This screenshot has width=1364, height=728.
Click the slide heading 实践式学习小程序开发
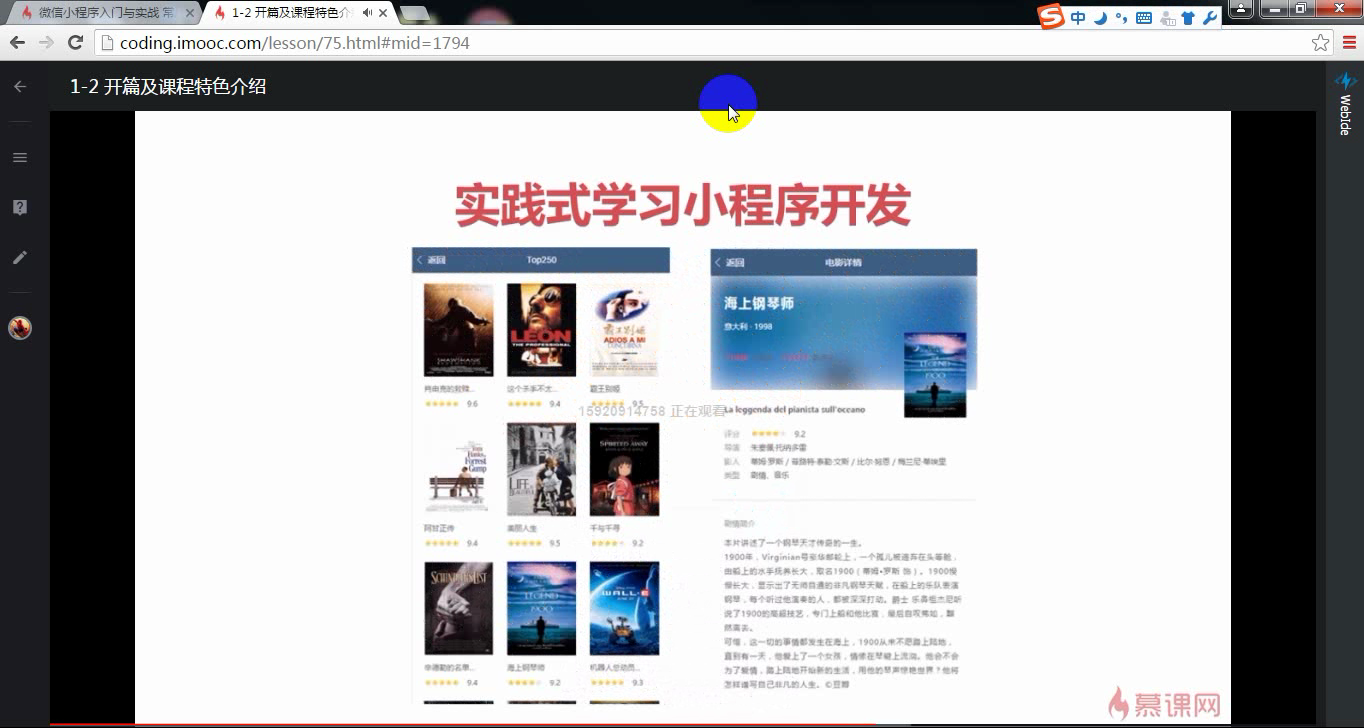683,206
